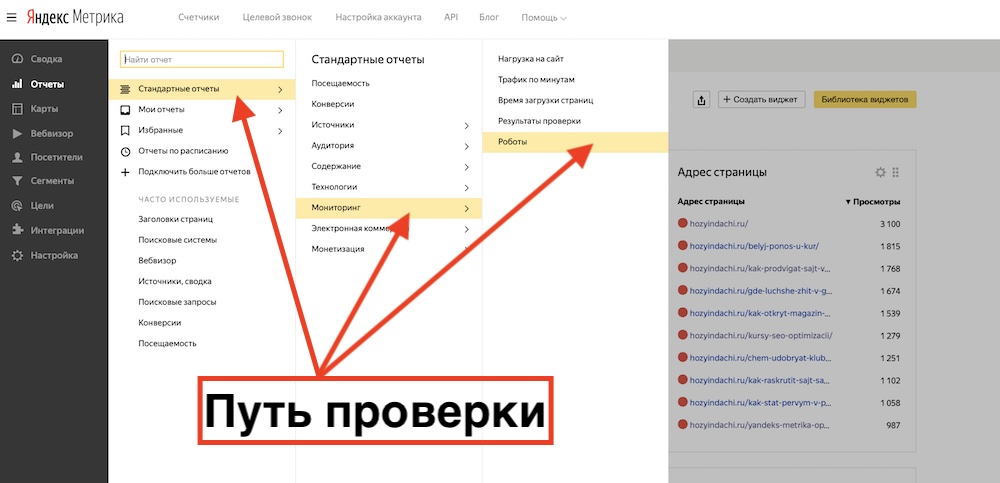Click the Мои отчеты icon

125,110
